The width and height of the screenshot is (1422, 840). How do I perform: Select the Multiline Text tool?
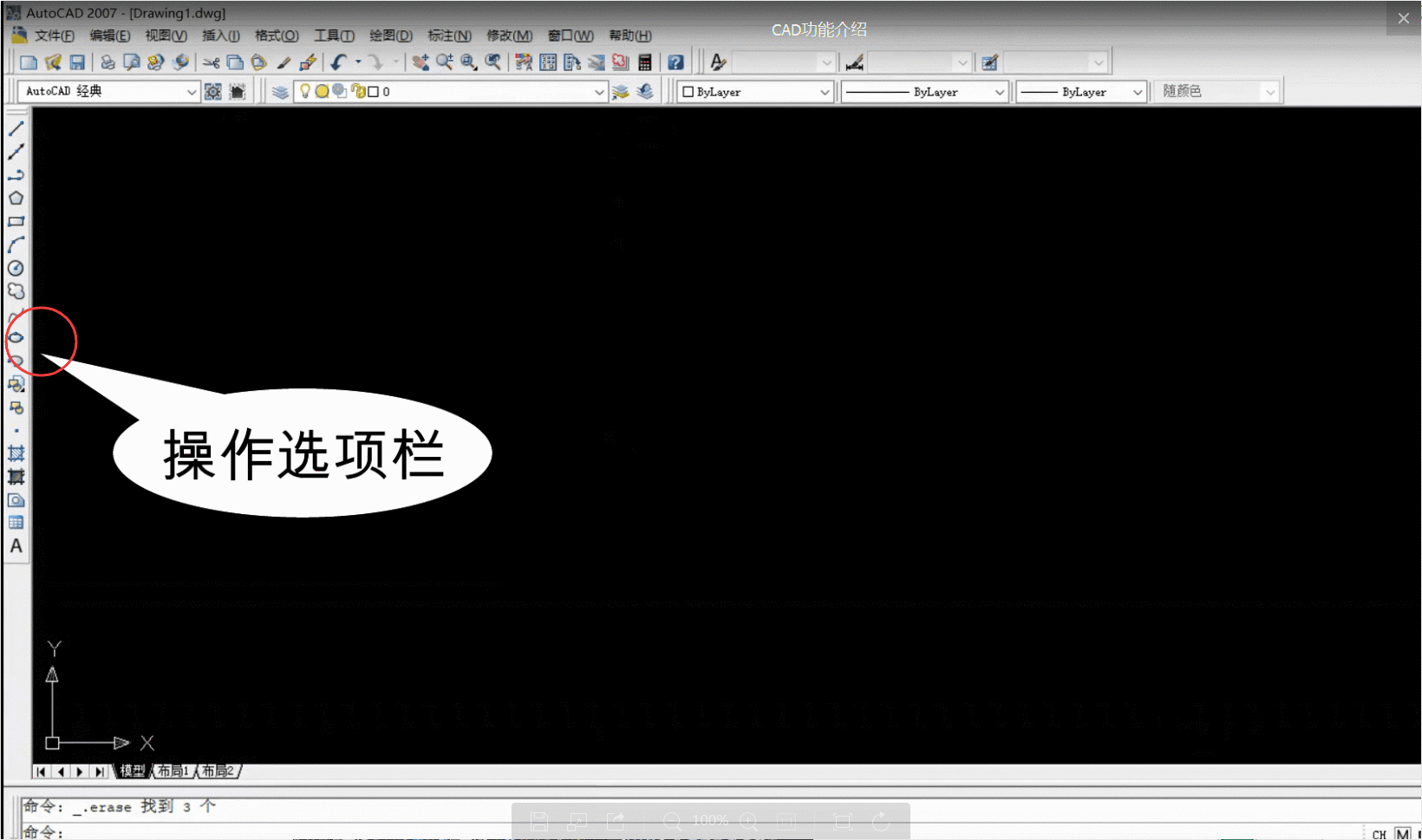16,546
